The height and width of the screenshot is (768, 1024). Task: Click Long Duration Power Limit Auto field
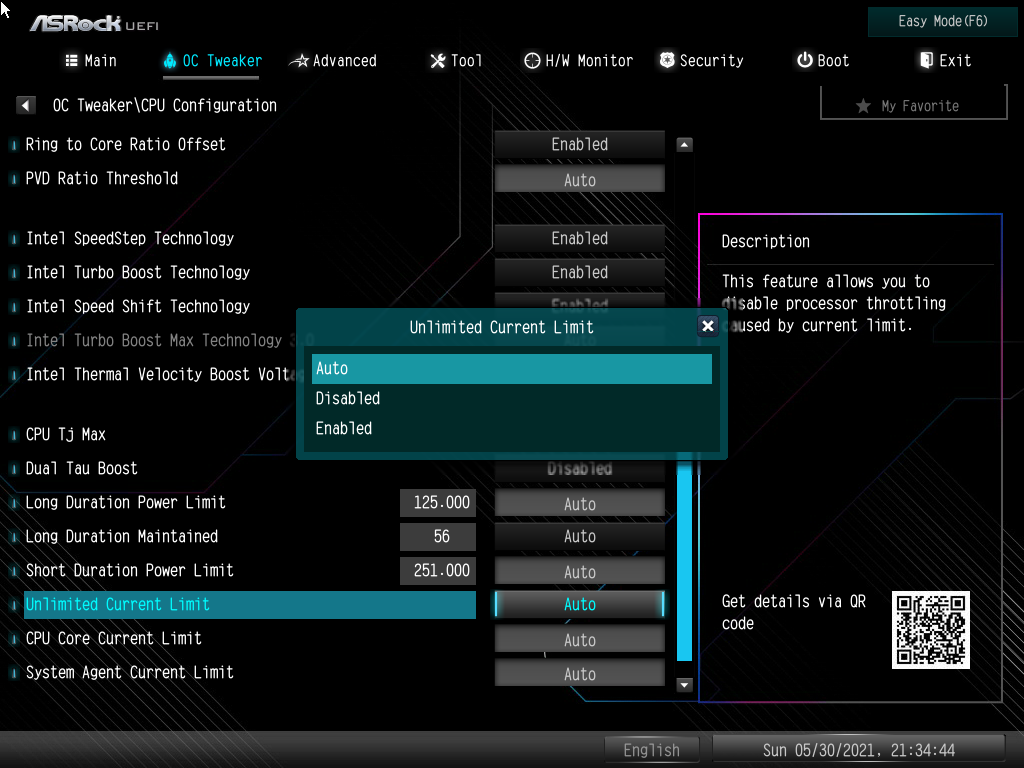(x=579, y=504)
